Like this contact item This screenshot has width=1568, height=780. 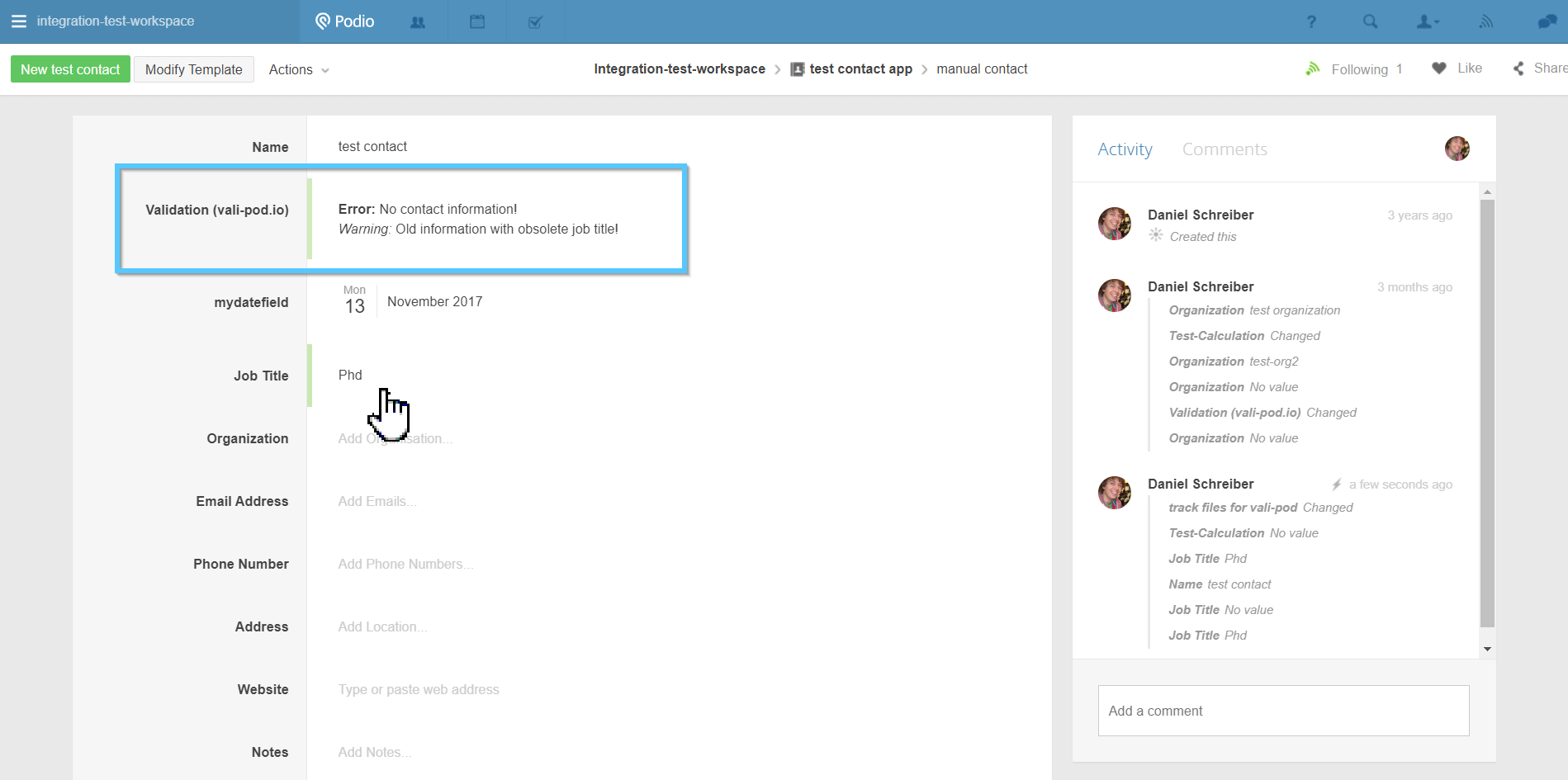click(1457, 69)
